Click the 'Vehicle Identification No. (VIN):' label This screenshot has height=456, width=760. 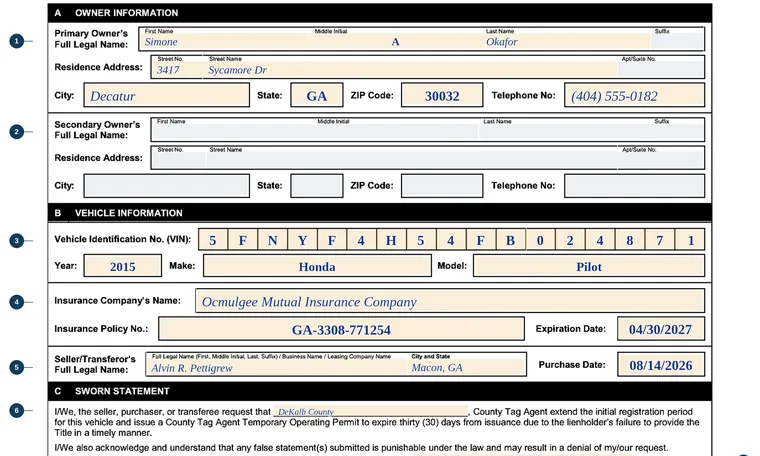[x=123, y=239]
